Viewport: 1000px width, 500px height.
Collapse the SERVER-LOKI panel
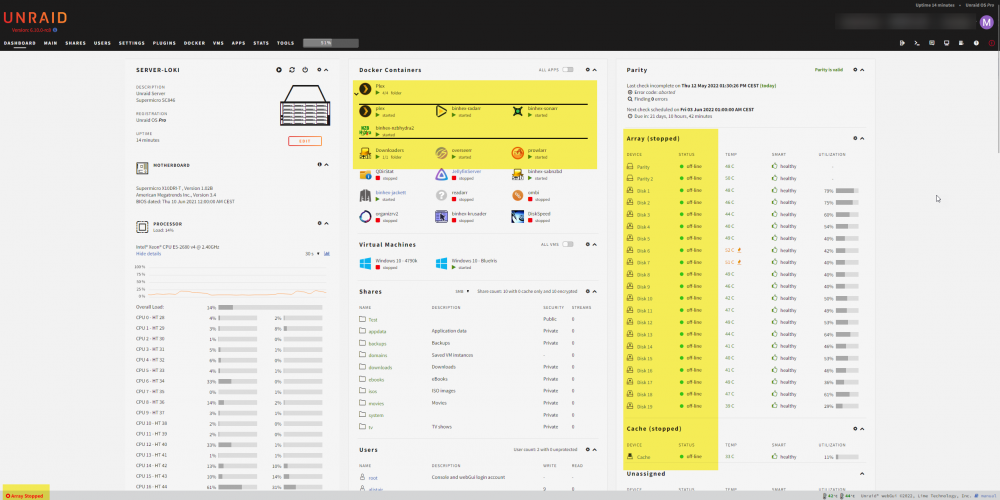pos(327,70)
